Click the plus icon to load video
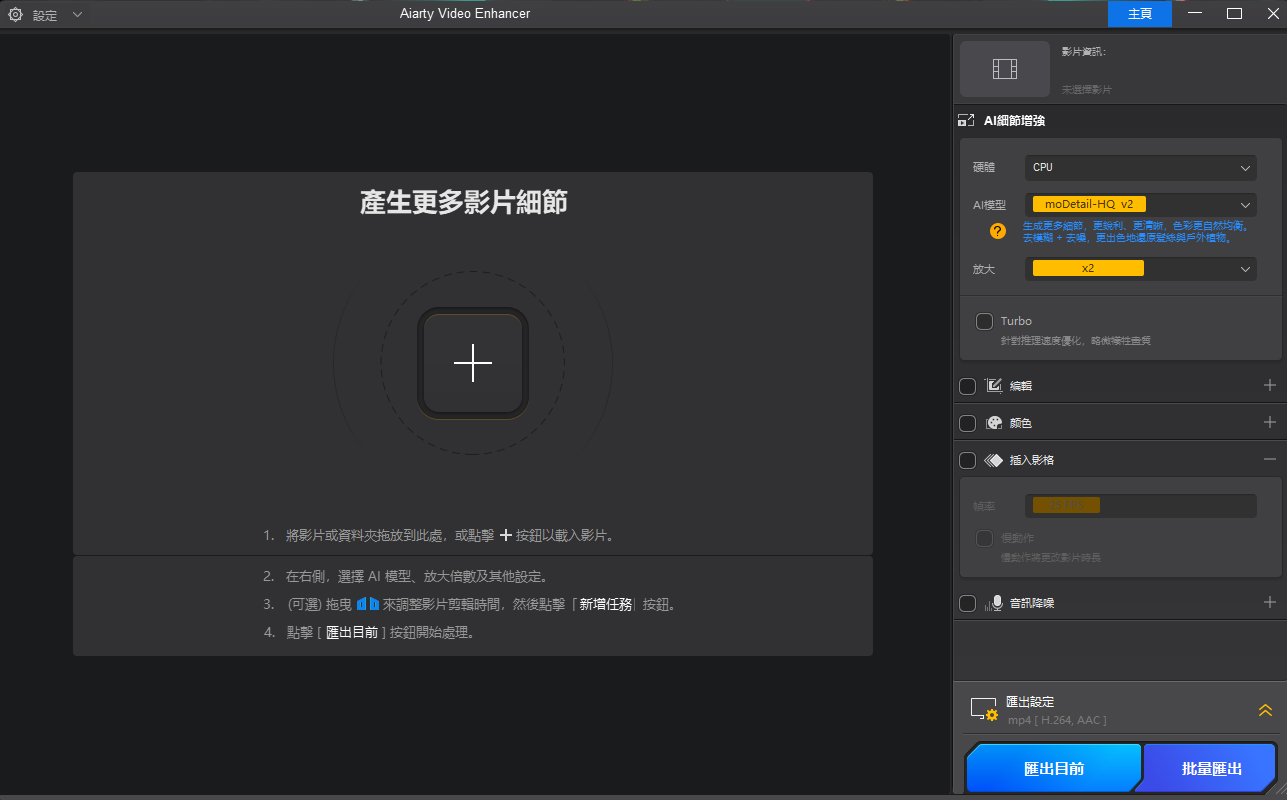The height and width of the screenshot is (800, 1287). (x=472, y=363)
